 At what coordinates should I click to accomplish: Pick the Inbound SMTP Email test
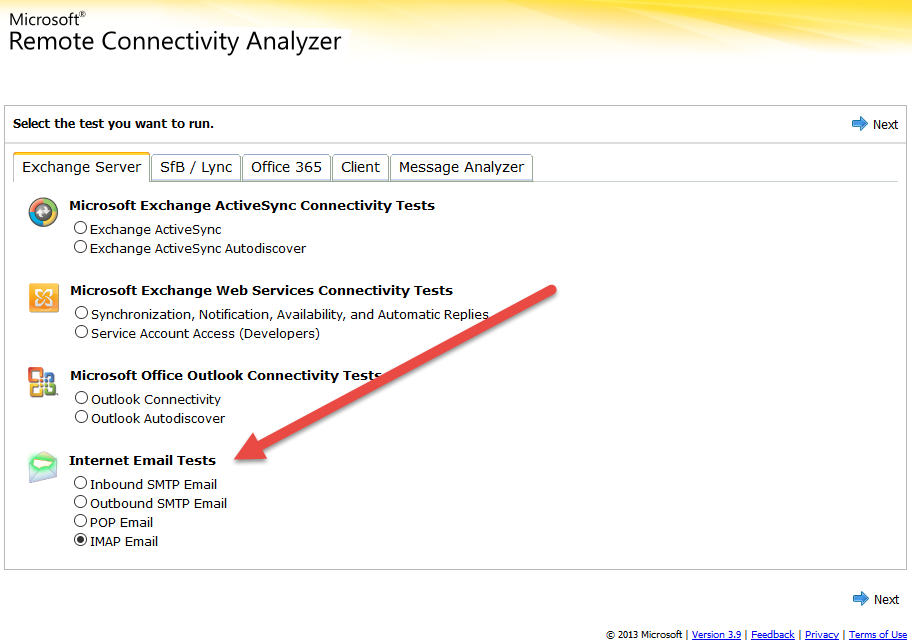point(80,483)
